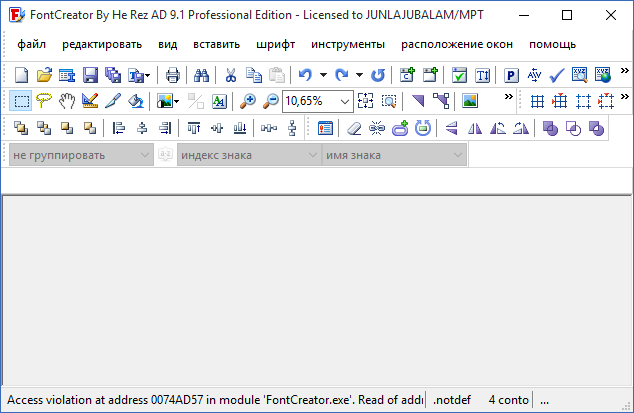Open the 'помощь' menu

tap(552, 44)
